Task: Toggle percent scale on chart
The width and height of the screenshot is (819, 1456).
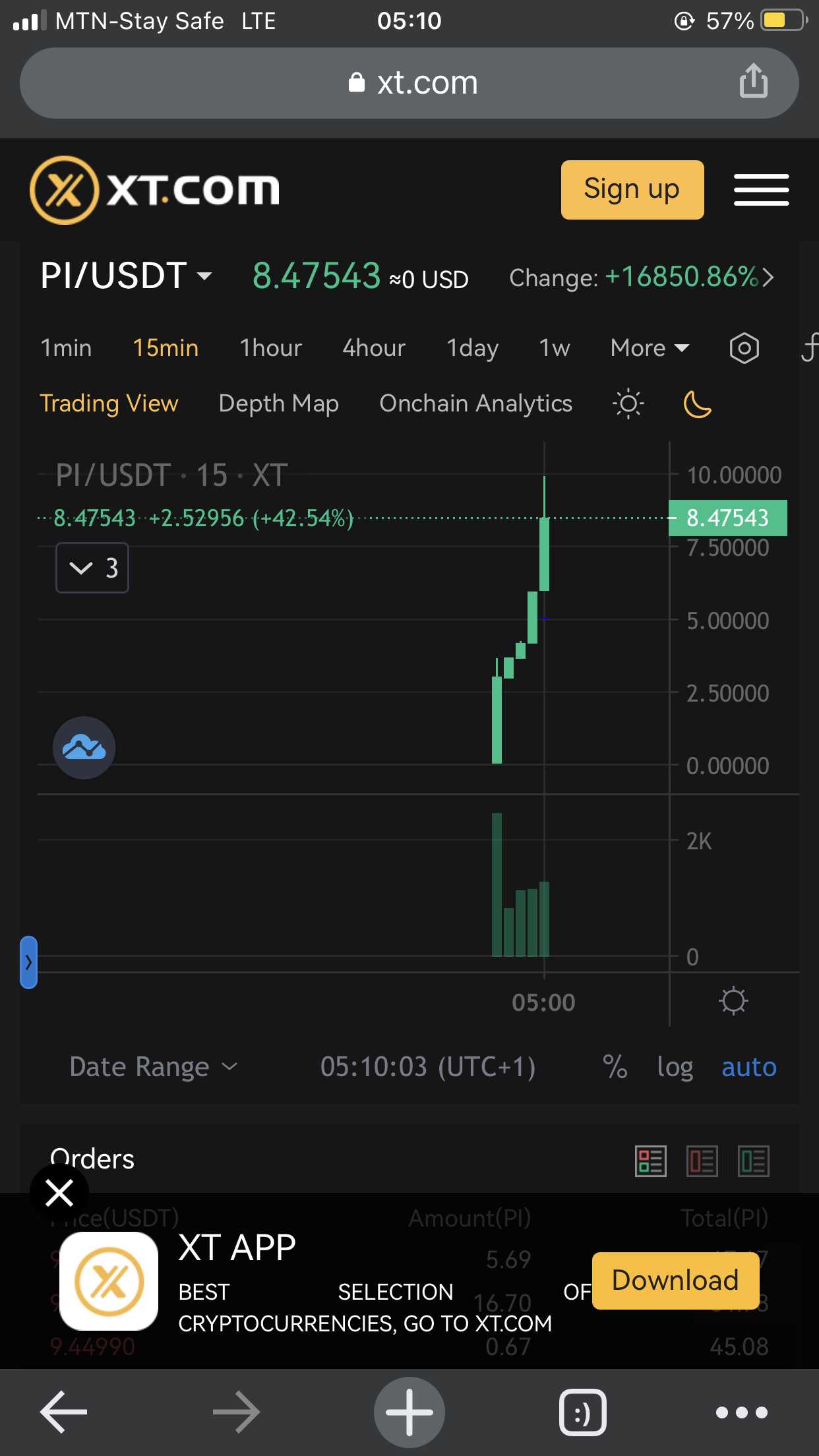Action: point(615,1066)
